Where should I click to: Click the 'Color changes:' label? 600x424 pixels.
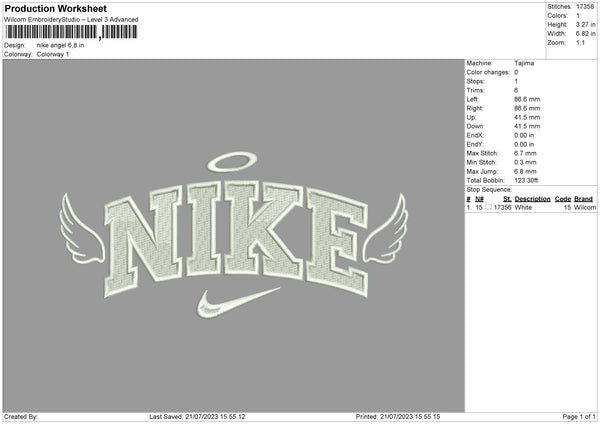click(x=488, y=72)
